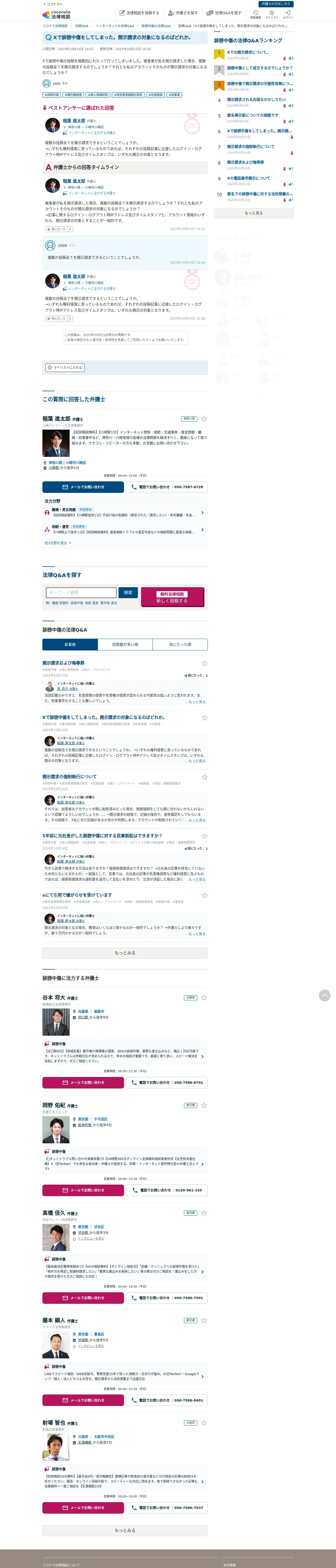Expand 他3分野を表示 dropdown
Viewport: 336px width, 1568px height.
click(58, 543)
